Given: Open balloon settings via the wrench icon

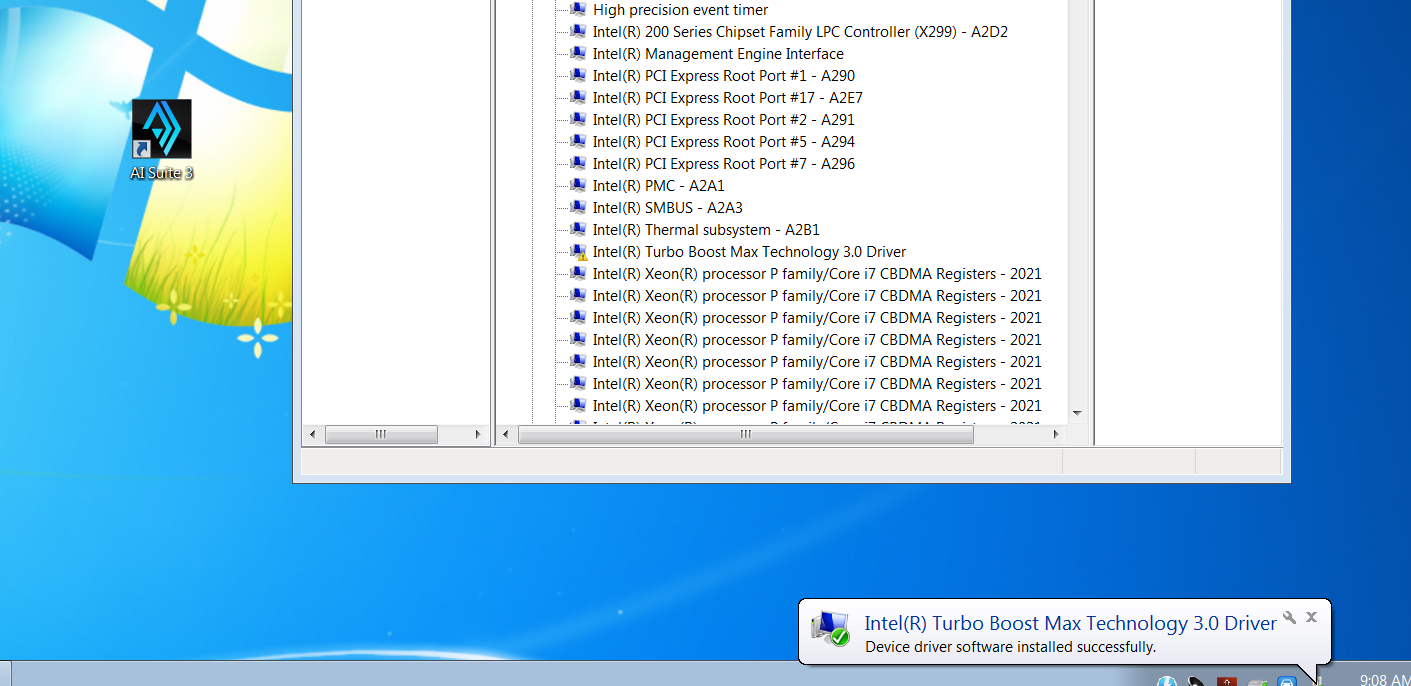Looking at the screenshot, I should (1289, 618).
